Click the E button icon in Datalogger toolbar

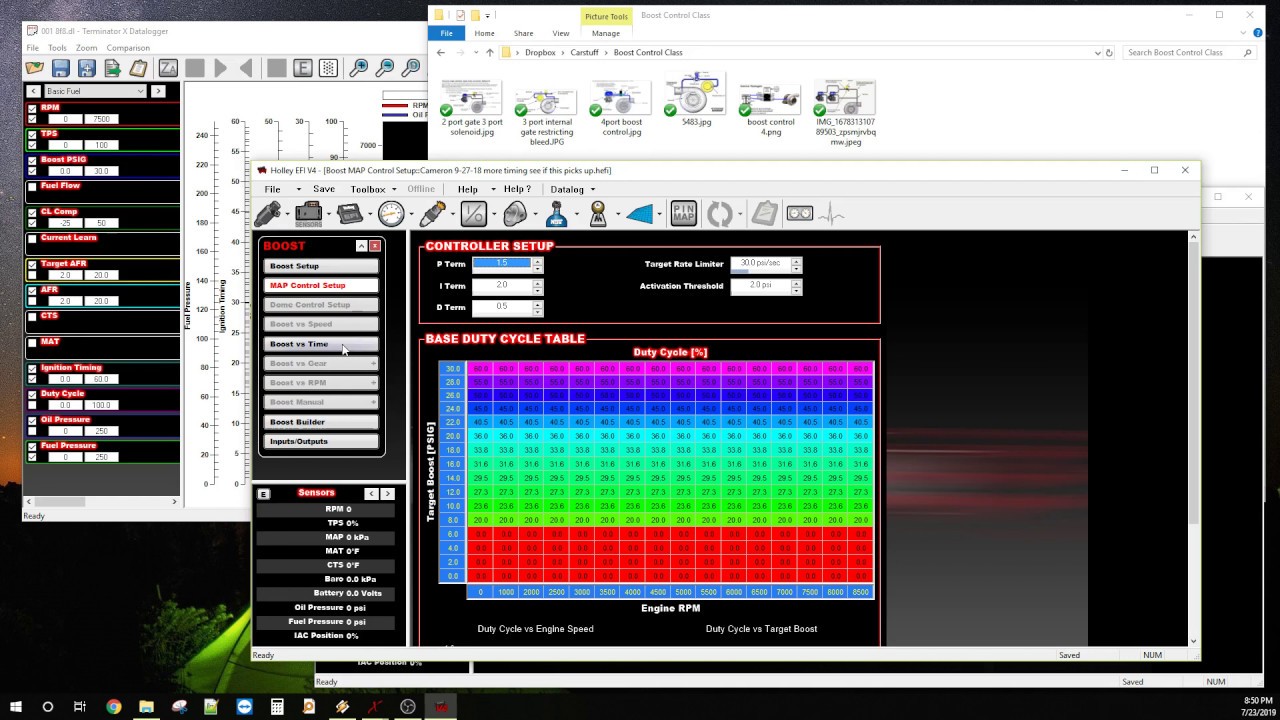tap(302, 68)
